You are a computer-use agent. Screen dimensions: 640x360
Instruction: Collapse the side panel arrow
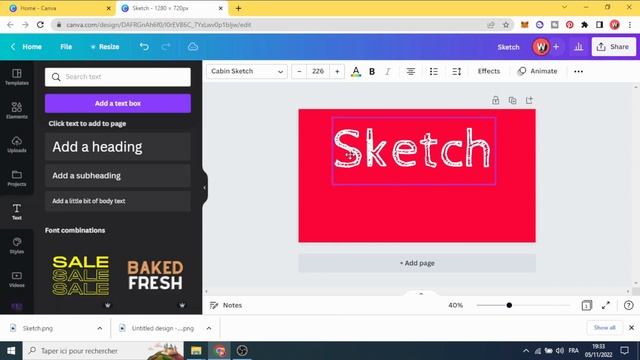pyautogui.click(x=204, y=188)
